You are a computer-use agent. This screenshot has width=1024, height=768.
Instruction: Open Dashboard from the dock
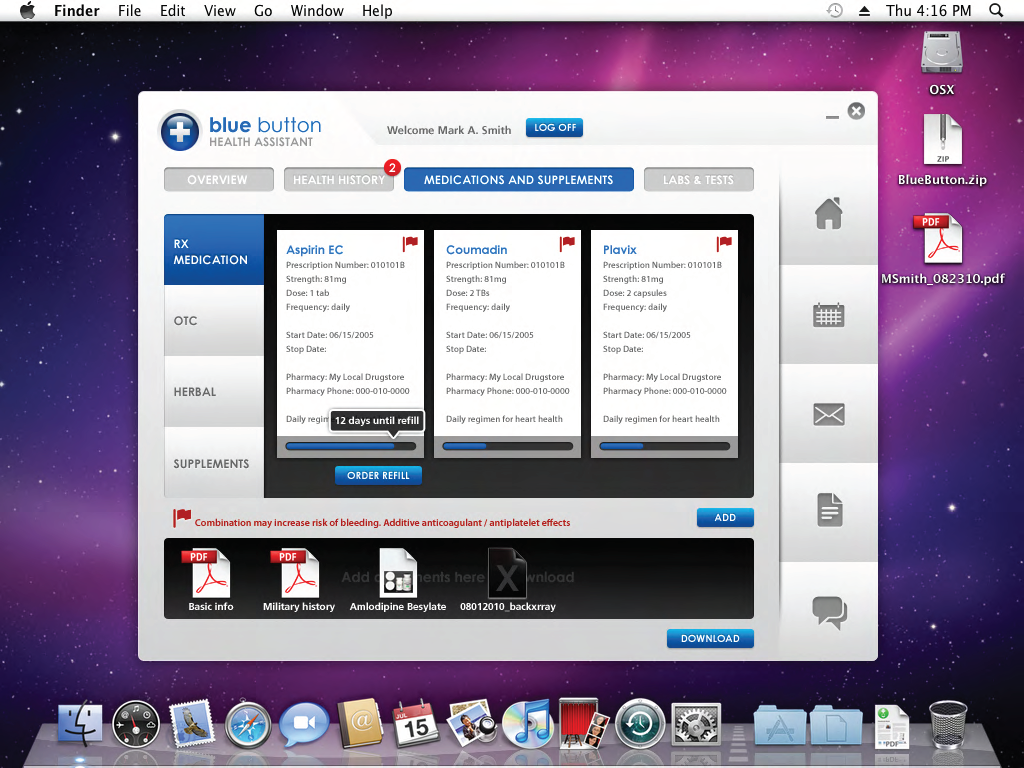(x=136, y=724)
